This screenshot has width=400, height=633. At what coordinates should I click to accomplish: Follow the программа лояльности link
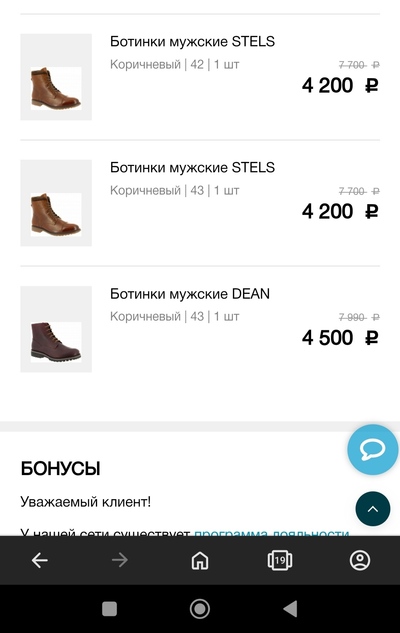pos(272,532)
